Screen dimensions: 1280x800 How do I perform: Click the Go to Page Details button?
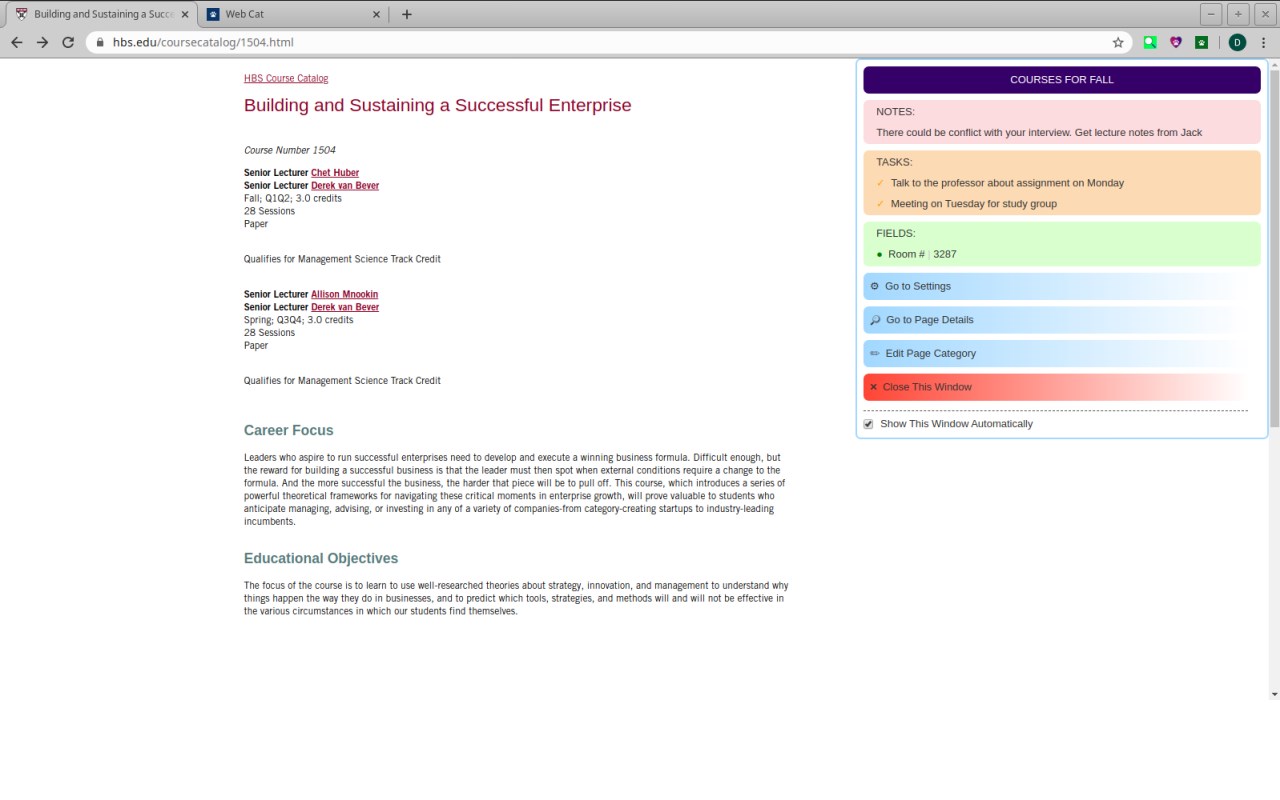[1061, 320]
